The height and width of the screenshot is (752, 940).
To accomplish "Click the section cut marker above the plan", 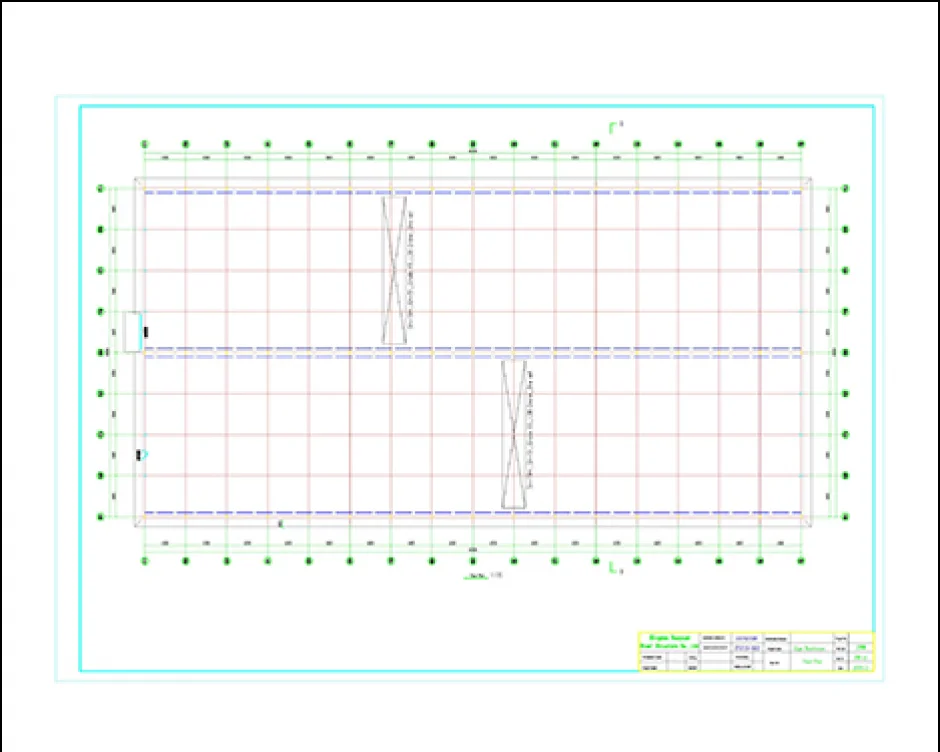I will (x=614, y=127).
